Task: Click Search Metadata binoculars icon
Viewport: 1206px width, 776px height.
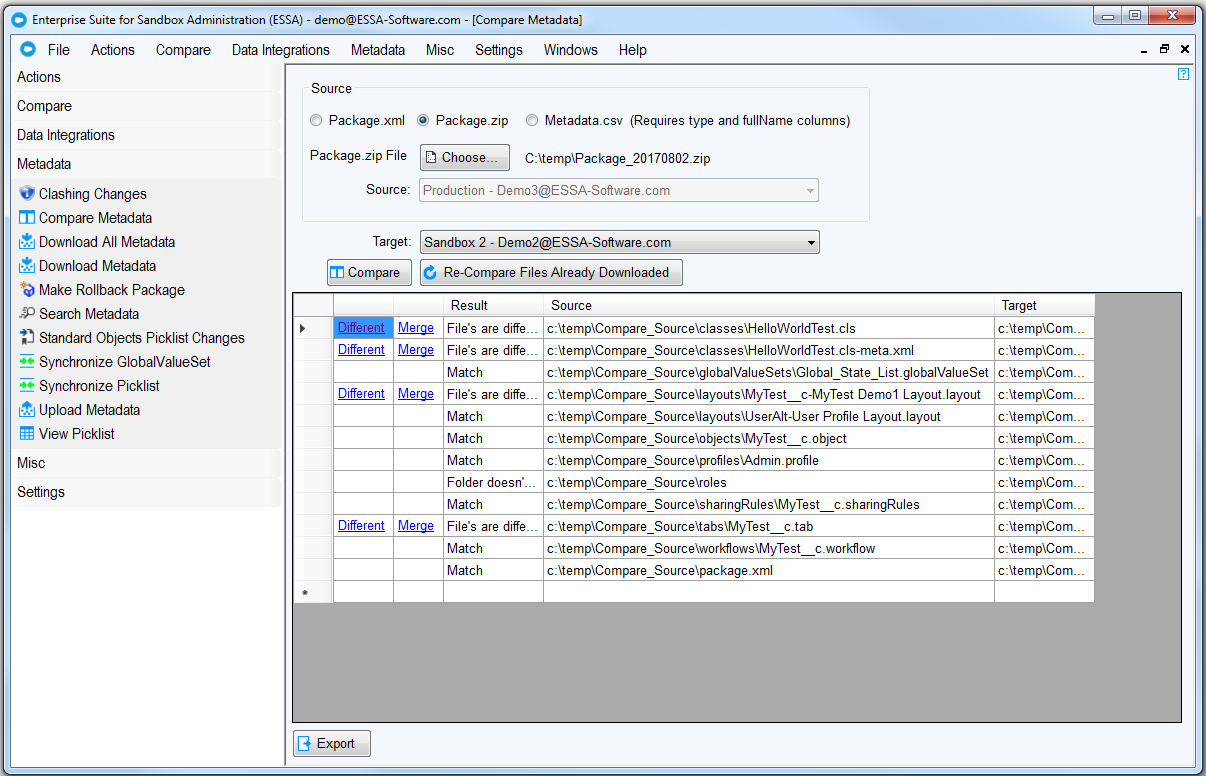Action: point(27,314)
